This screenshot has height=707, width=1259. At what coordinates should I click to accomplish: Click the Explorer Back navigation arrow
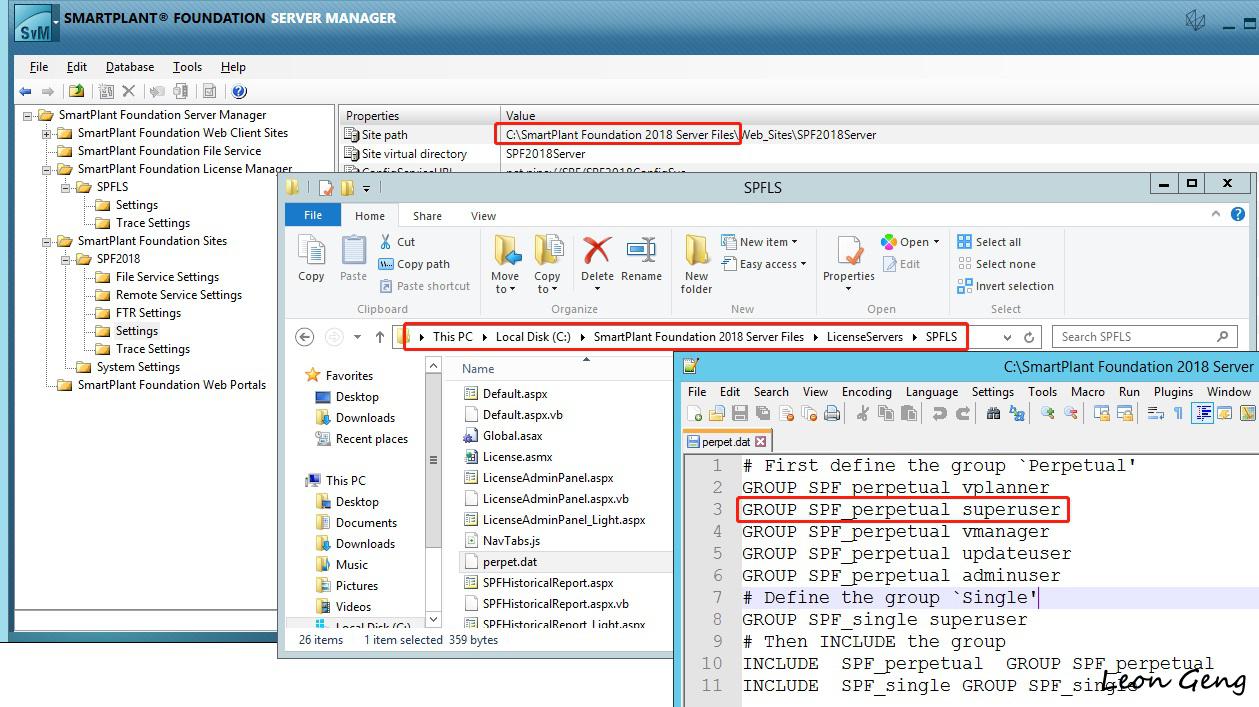click(305, 337)
